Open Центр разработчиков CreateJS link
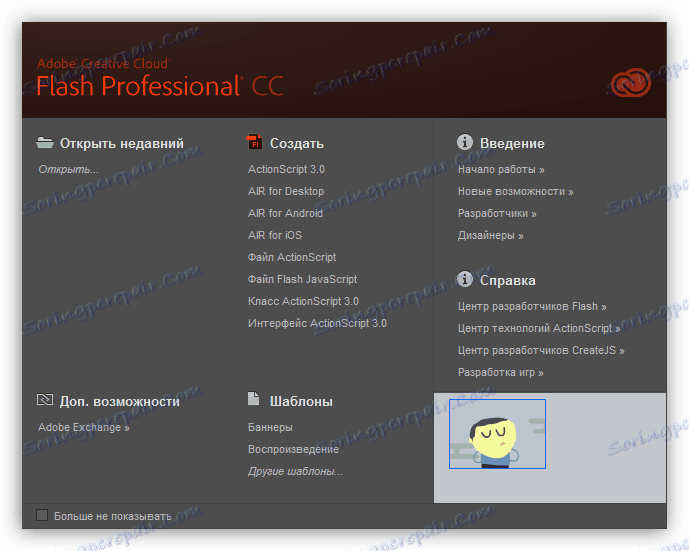The image size is (689, 551). pyautogui.click(x=541, y=350)
